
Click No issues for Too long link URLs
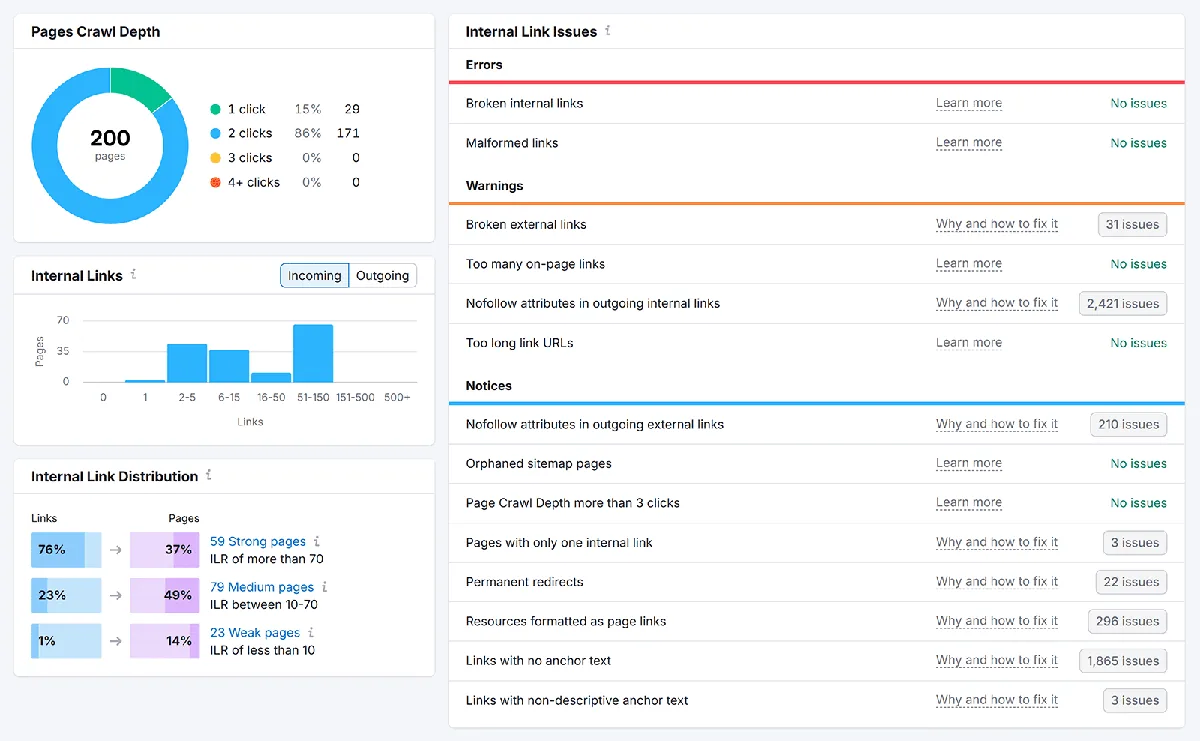1139,343
